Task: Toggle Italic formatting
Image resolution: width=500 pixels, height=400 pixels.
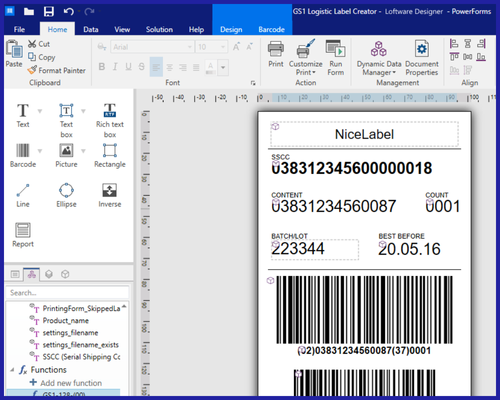Action: pos(115,67)
